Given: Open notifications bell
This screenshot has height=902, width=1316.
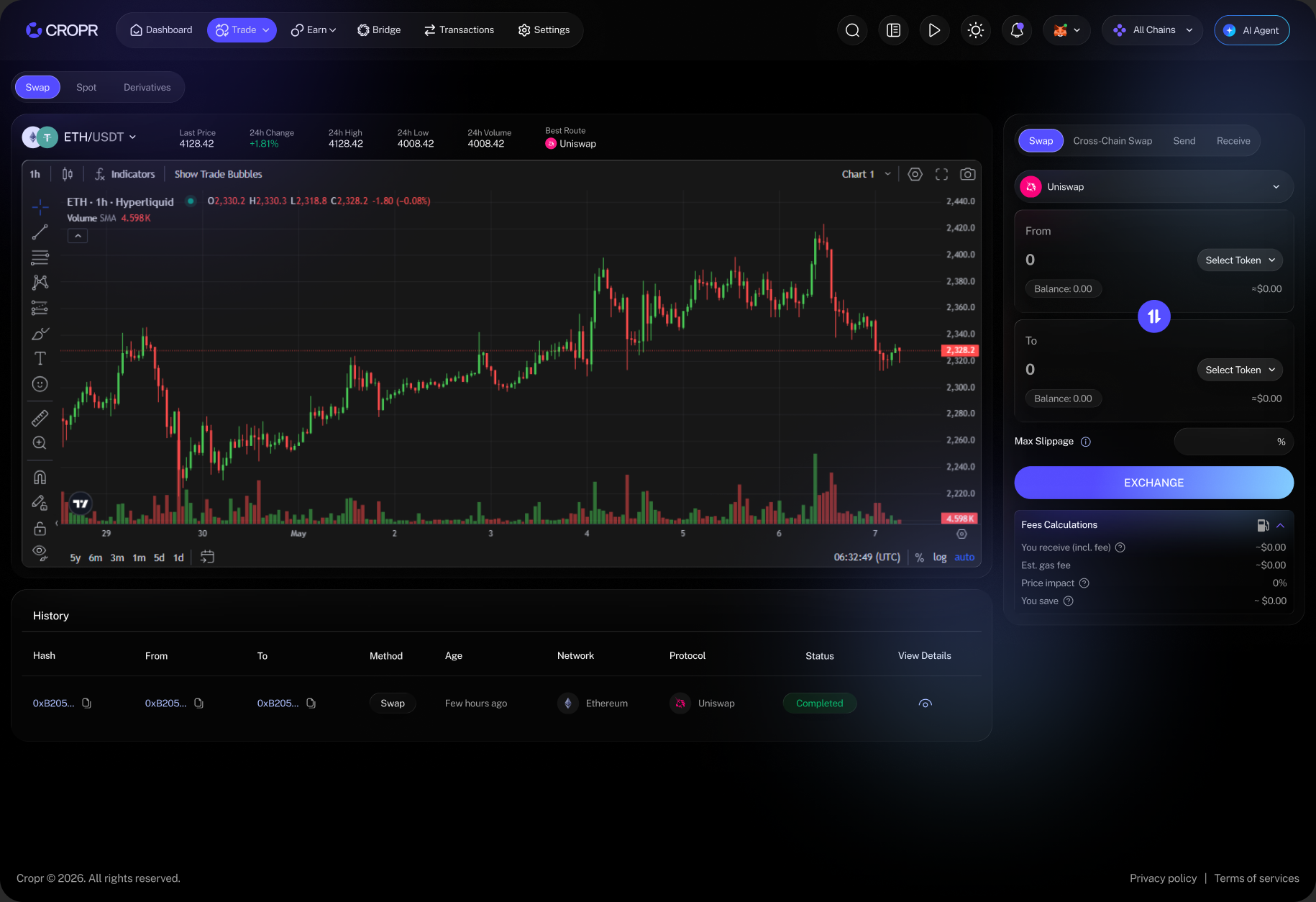Looking at the screenshot, I should coord(1017,30).
